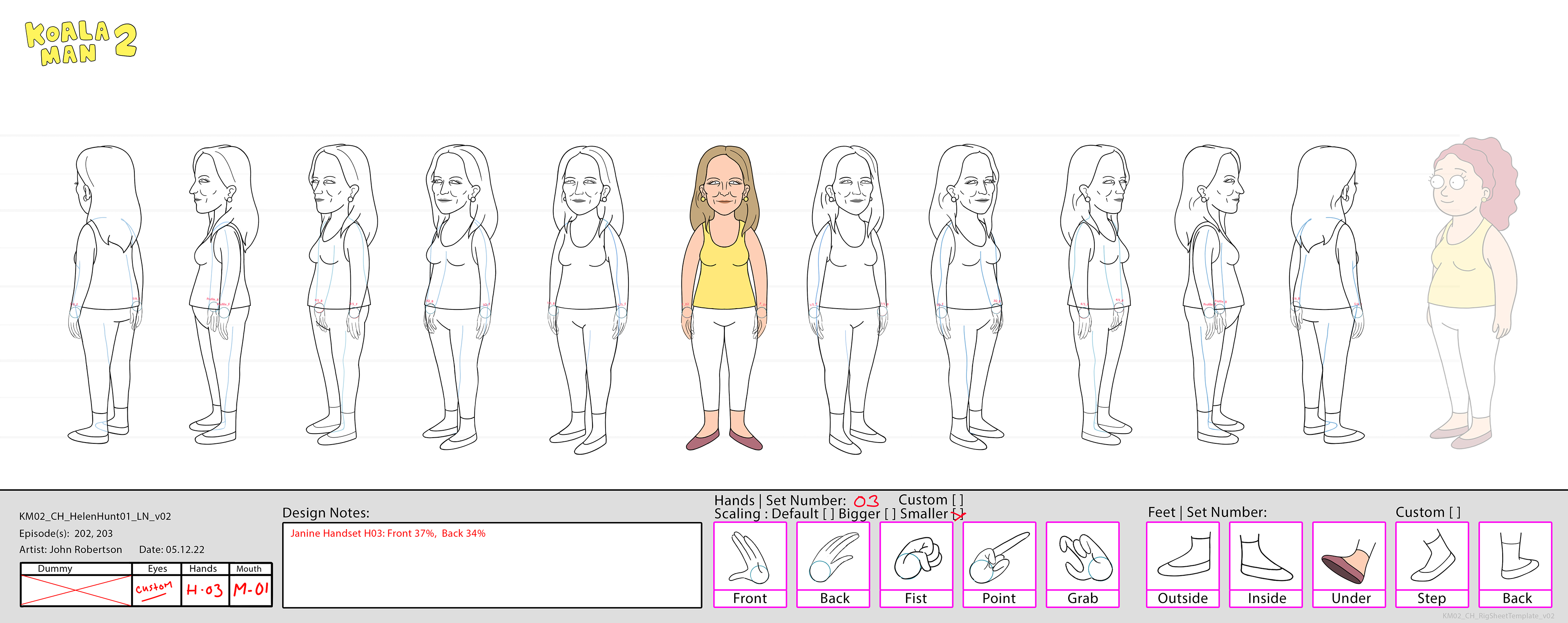Click the Episode(s): 202, 203 line
The height and width of the screenshot is (623, 1568).
click(66, 533)
